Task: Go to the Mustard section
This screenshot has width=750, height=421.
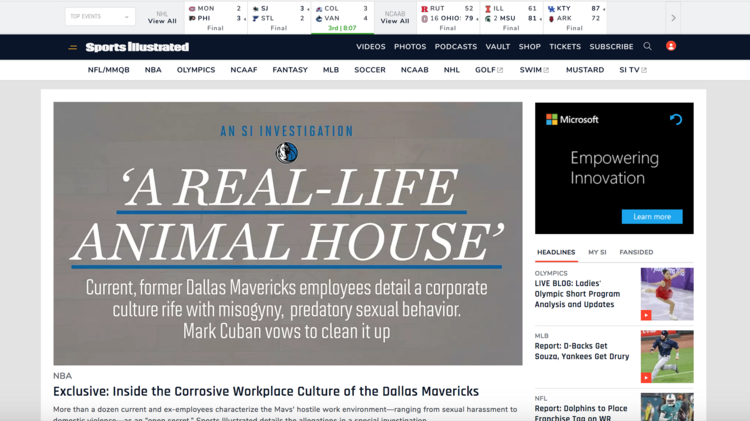Action: 585,70
